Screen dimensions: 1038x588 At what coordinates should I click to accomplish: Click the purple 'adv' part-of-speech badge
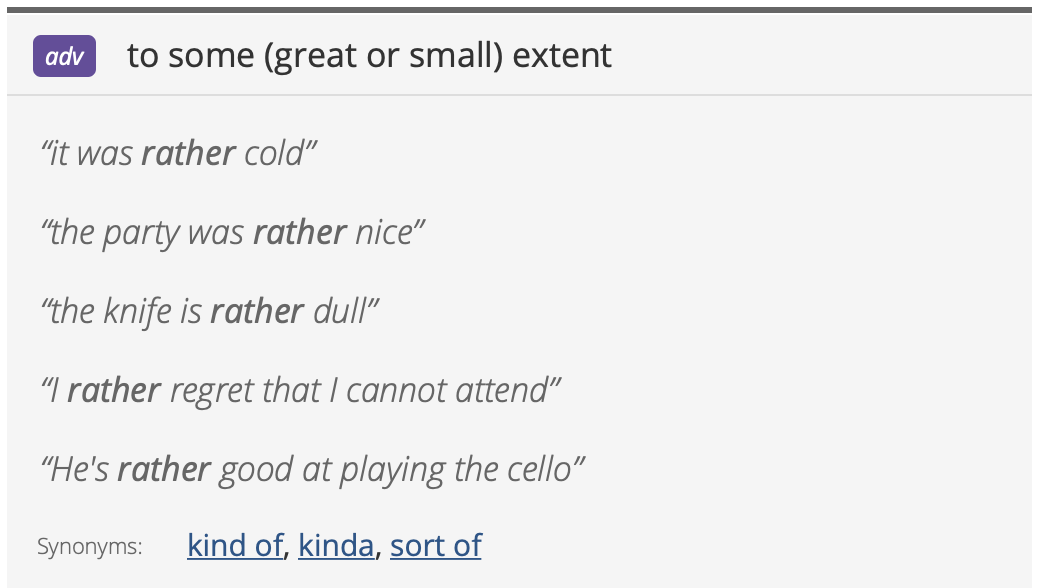65,56
